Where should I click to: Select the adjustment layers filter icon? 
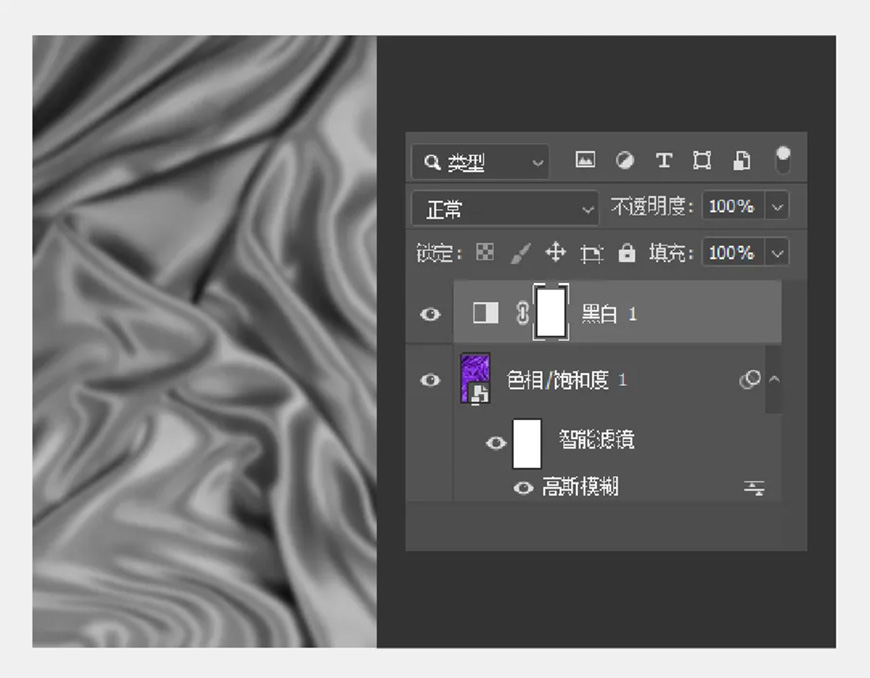pyautogui.click(x=624, y=160)
